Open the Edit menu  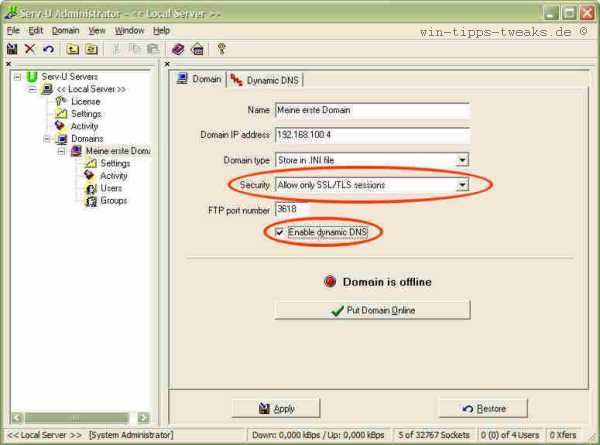[x=36, y=31]
